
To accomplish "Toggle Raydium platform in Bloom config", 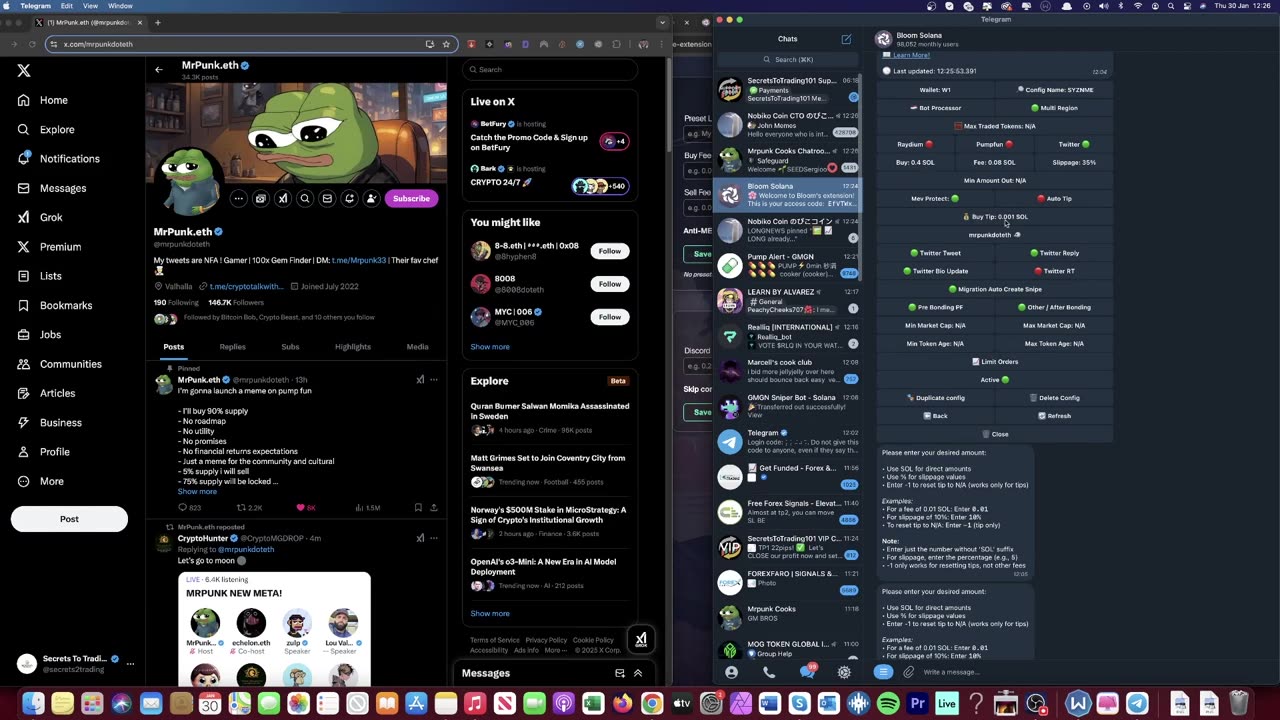I will [x=914, y=144].
